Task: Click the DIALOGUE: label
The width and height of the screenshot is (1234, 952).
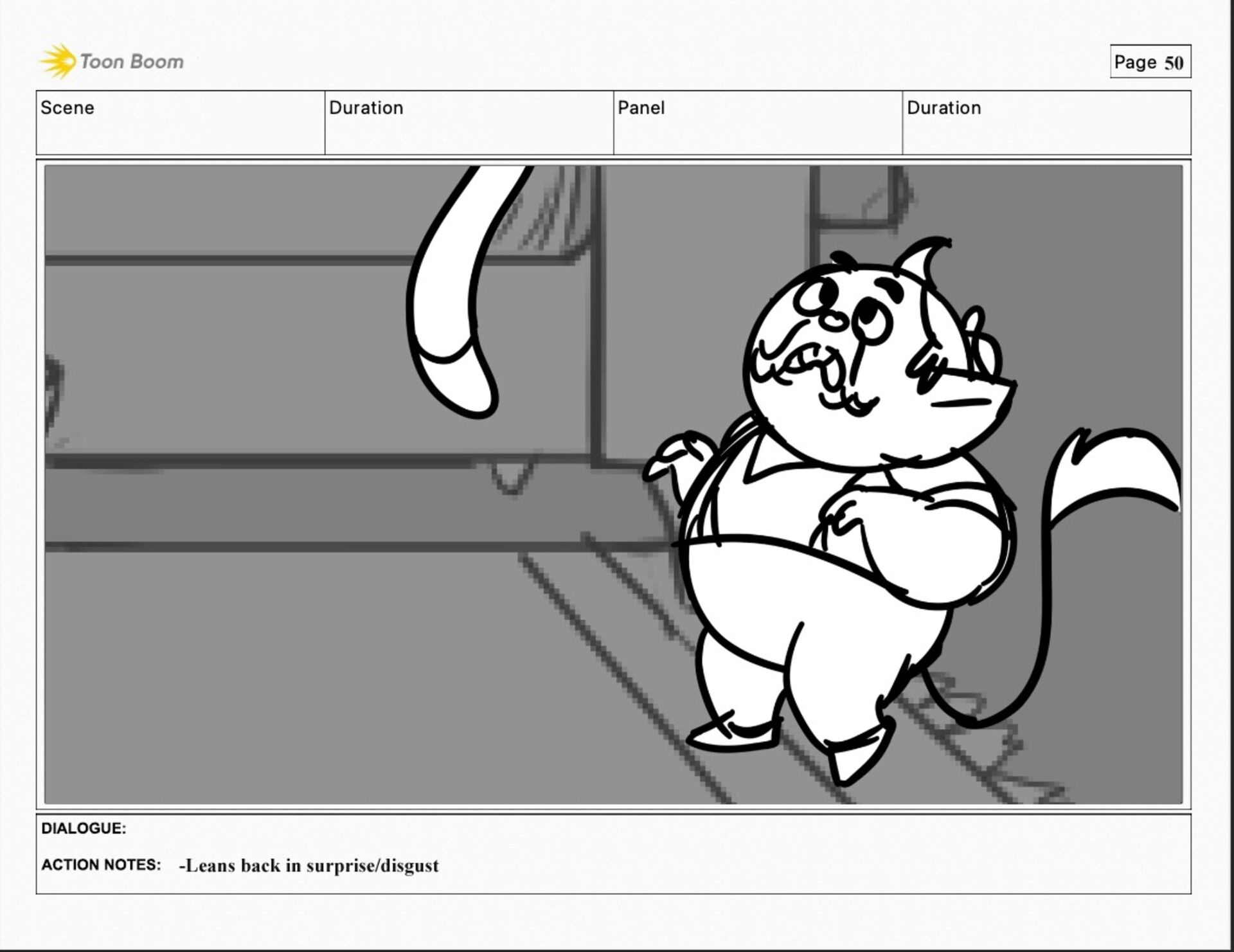Action: [x=84, y=828]
